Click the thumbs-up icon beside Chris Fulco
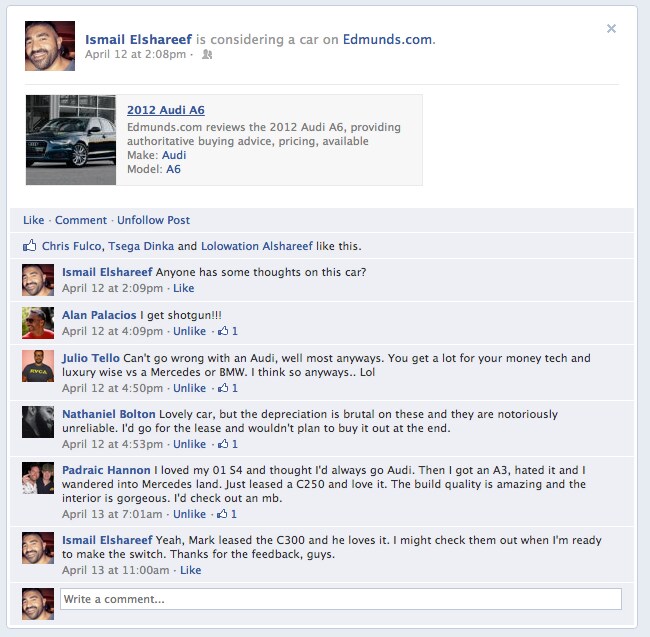 click(29, 246)
